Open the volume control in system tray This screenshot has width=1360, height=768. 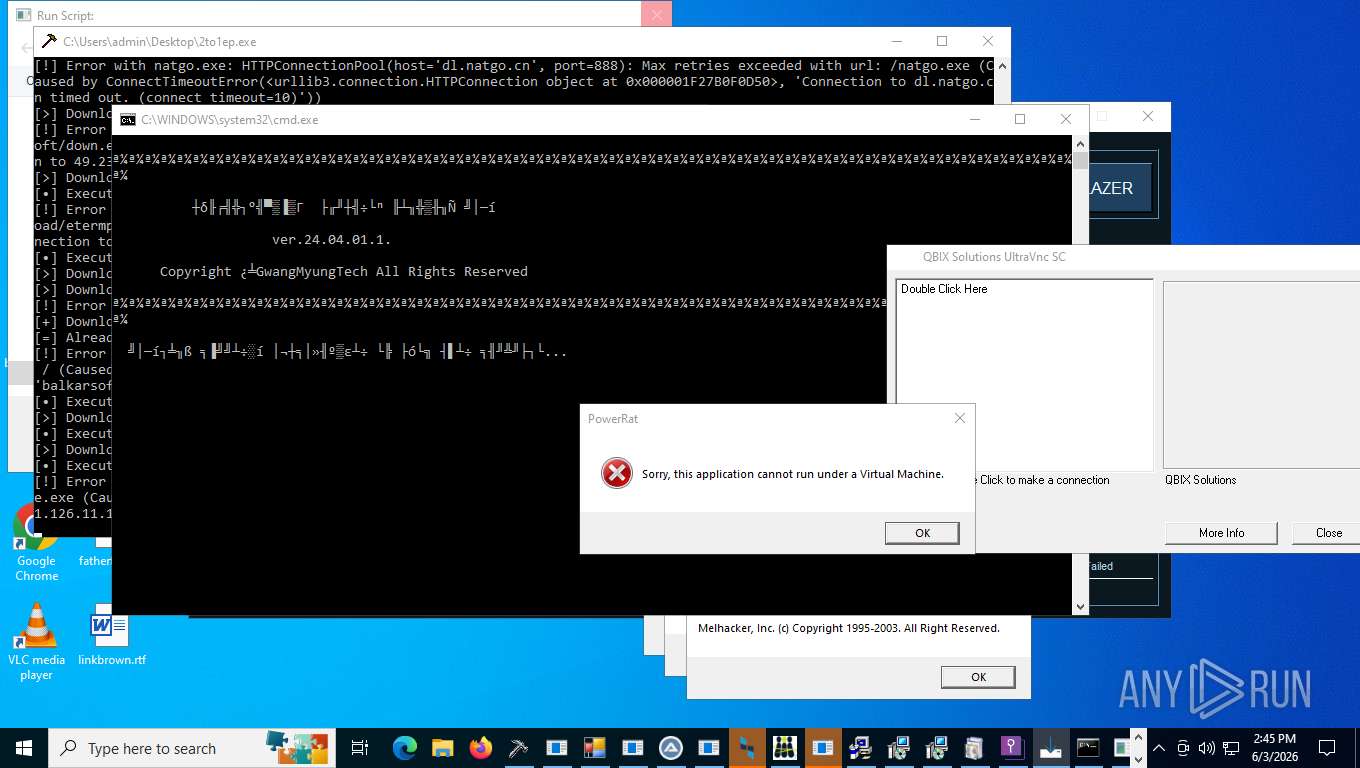click(1205, 748)
